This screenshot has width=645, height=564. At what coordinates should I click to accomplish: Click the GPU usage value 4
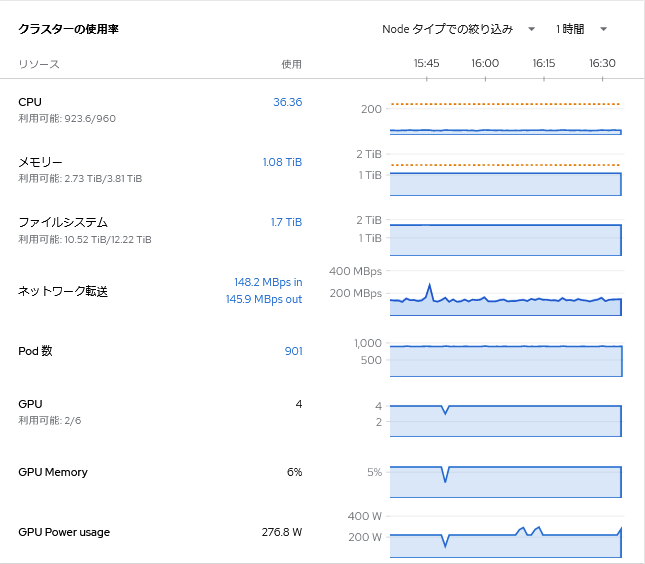pos(299,404)
